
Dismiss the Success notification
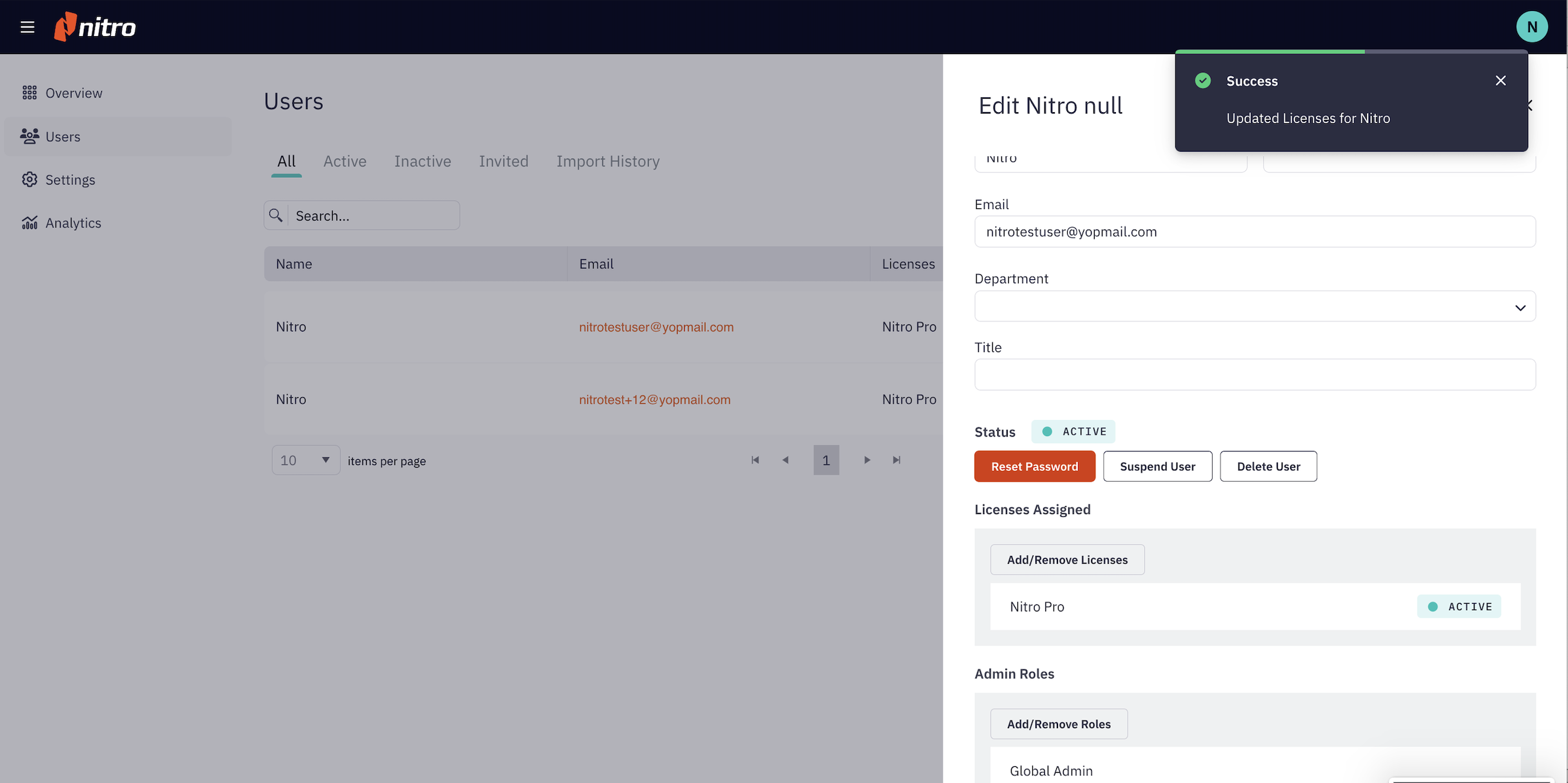[x=1501, y=81]
